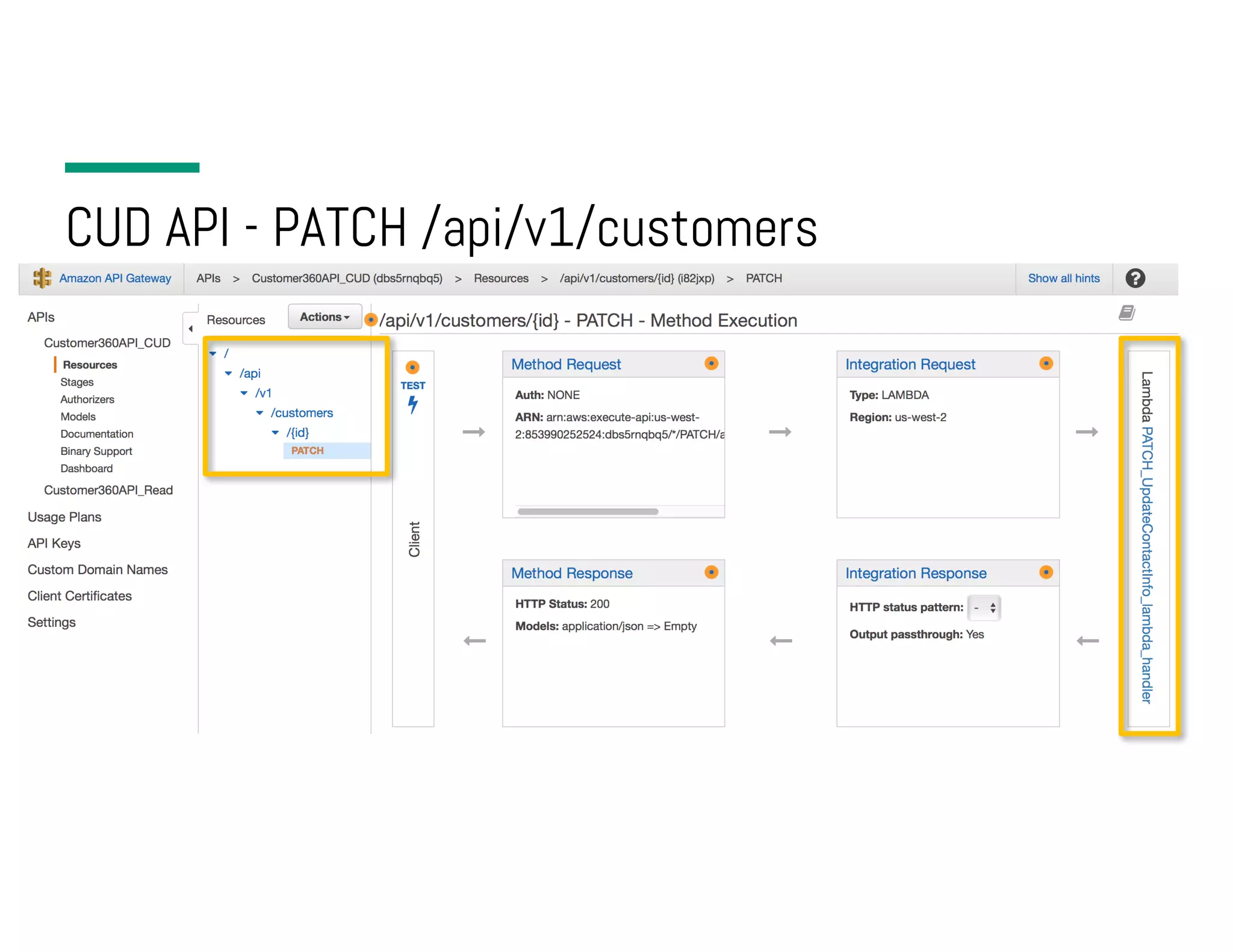The image size is (1233, 952).
Task: Click the Method Response hint dot
Action: 711,572
